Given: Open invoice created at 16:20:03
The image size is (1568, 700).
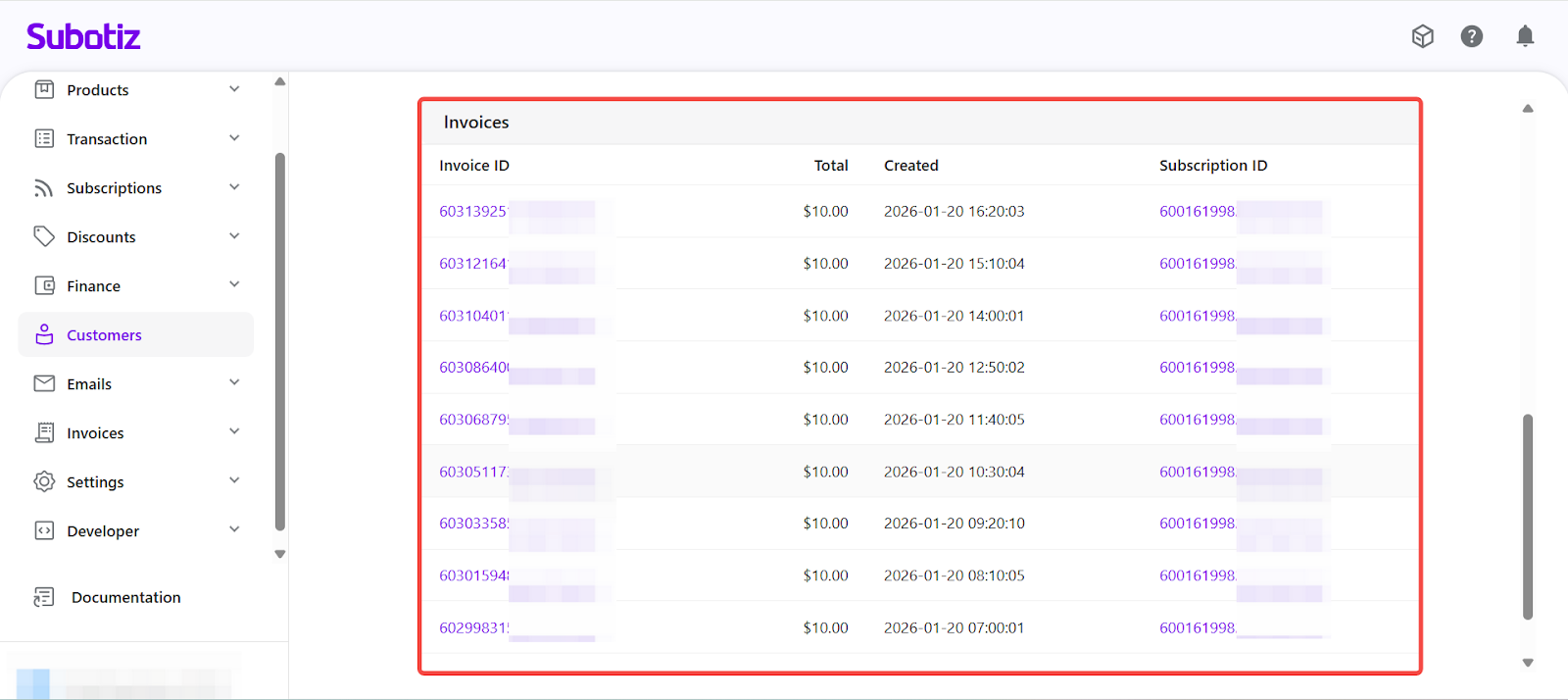Looking at the screenshot, I should [x=473, y=212].
